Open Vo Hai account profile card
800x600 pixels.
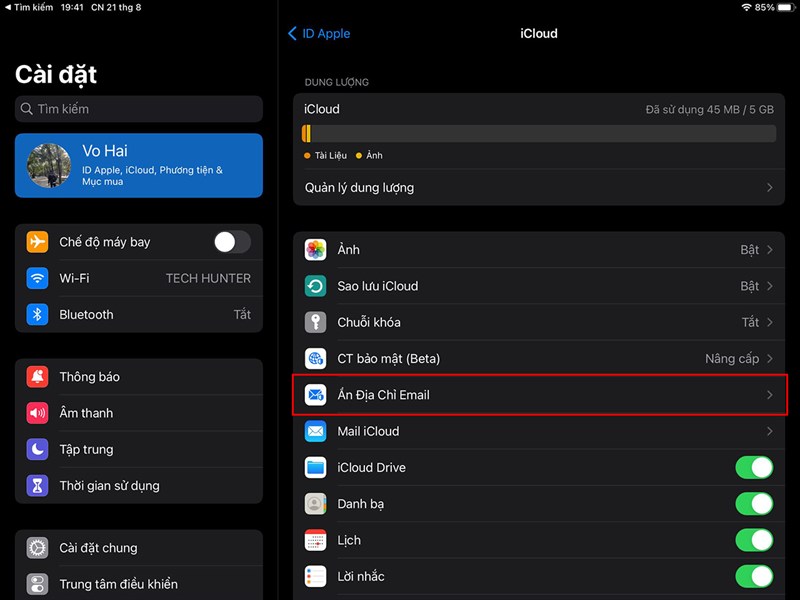click(x=138, y=165)
